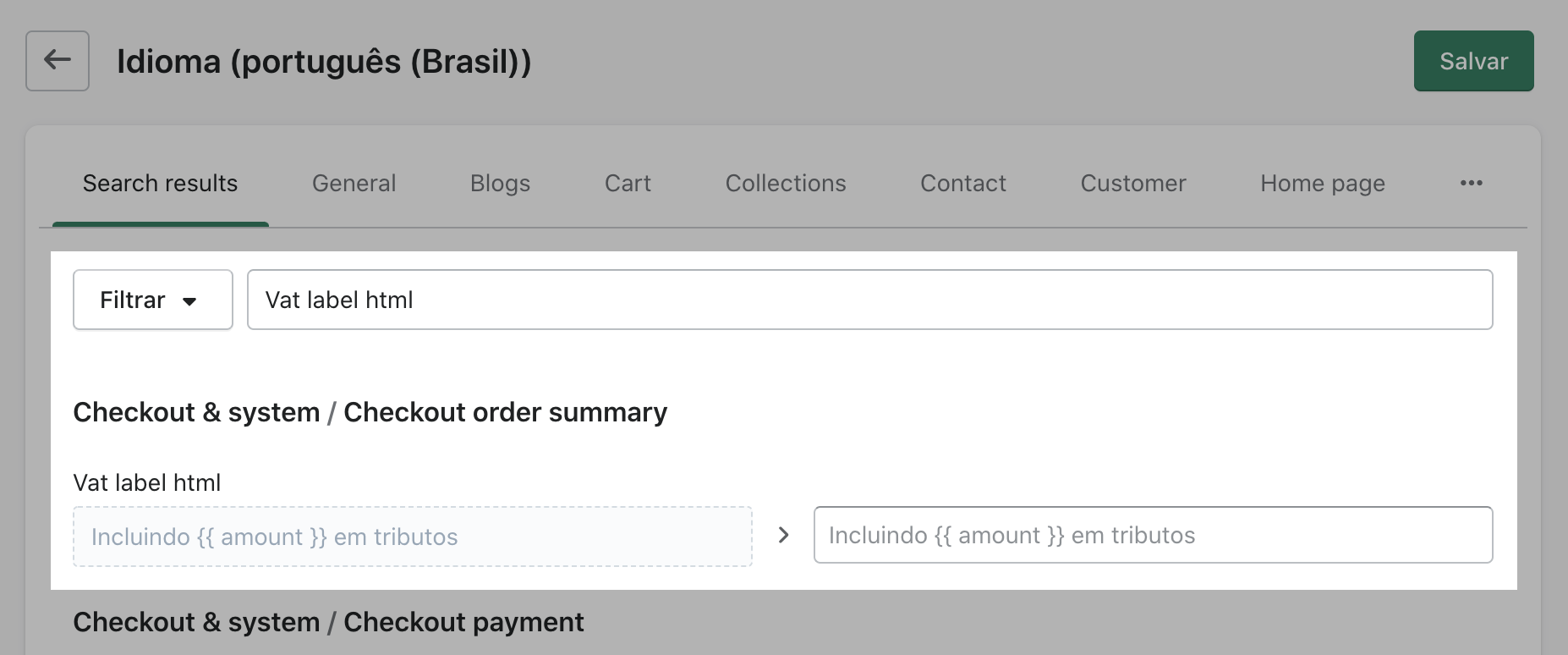Image resolution: width=1568 pixels, height=655 pixels.
Task: Select the Customer tab
Action: coord(1132,184)
